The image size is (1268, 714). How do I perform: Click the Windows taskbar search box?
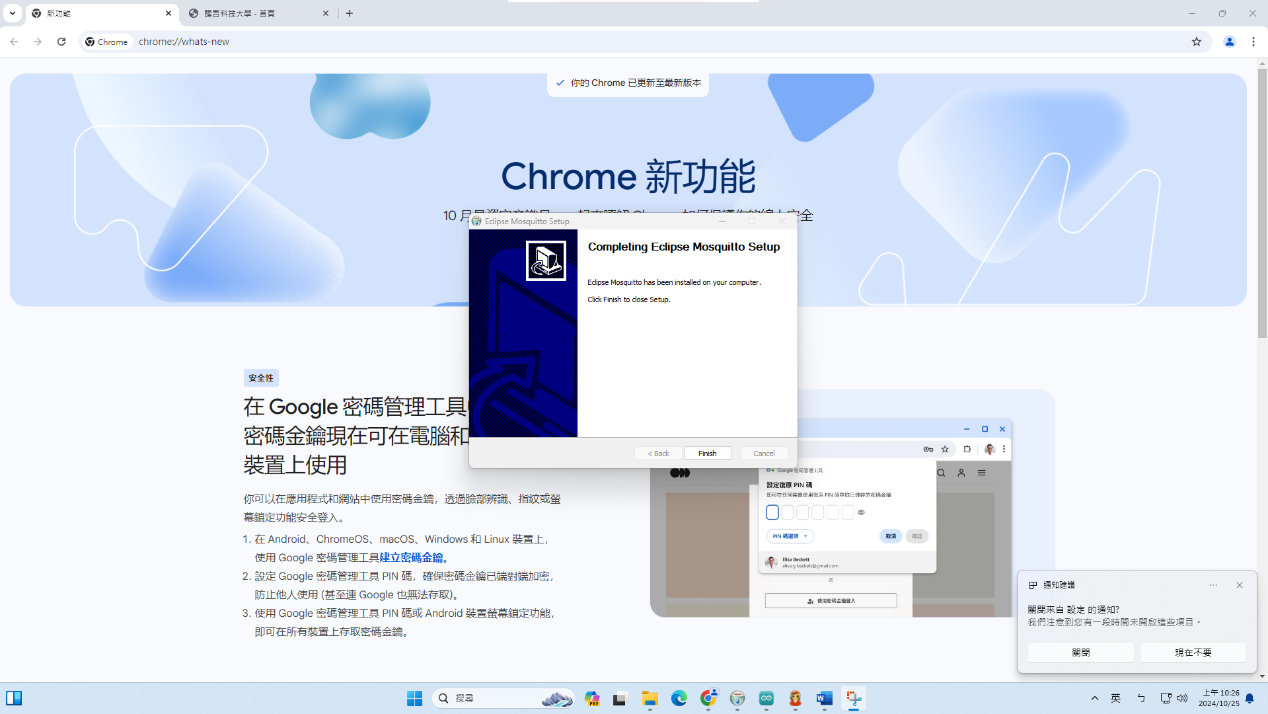click(x=490, y=699)
